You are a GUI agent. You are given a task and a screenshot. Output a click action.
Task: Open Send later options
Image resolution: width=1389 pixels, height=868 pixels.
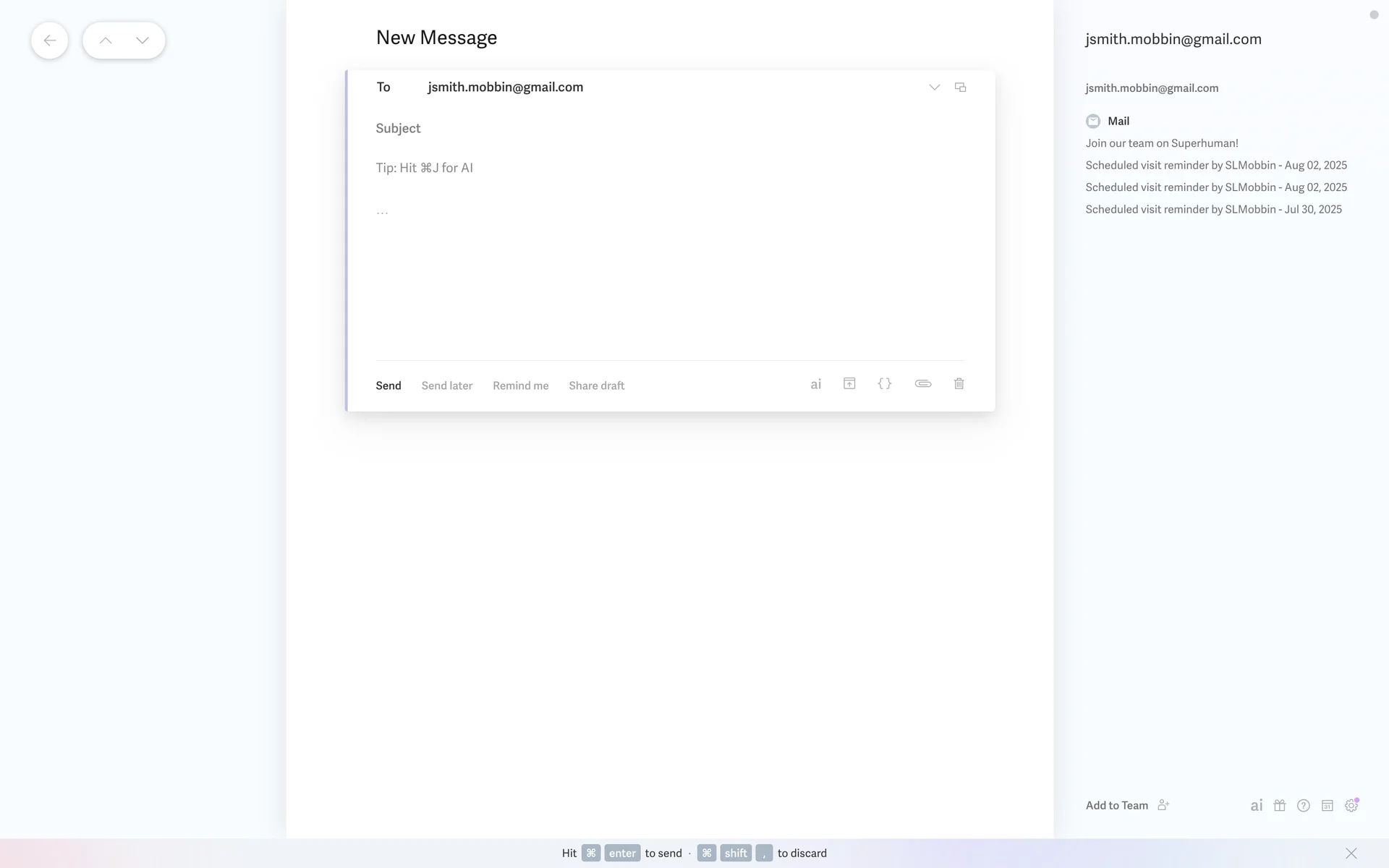click(x=446, y=386)
